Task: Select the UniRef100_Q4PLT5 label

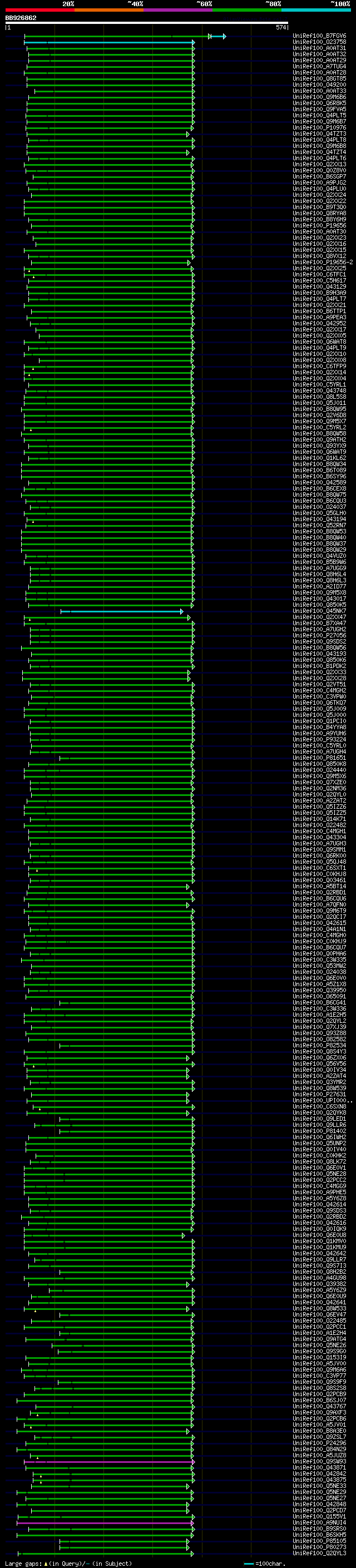Action: (x=319, y=116)
